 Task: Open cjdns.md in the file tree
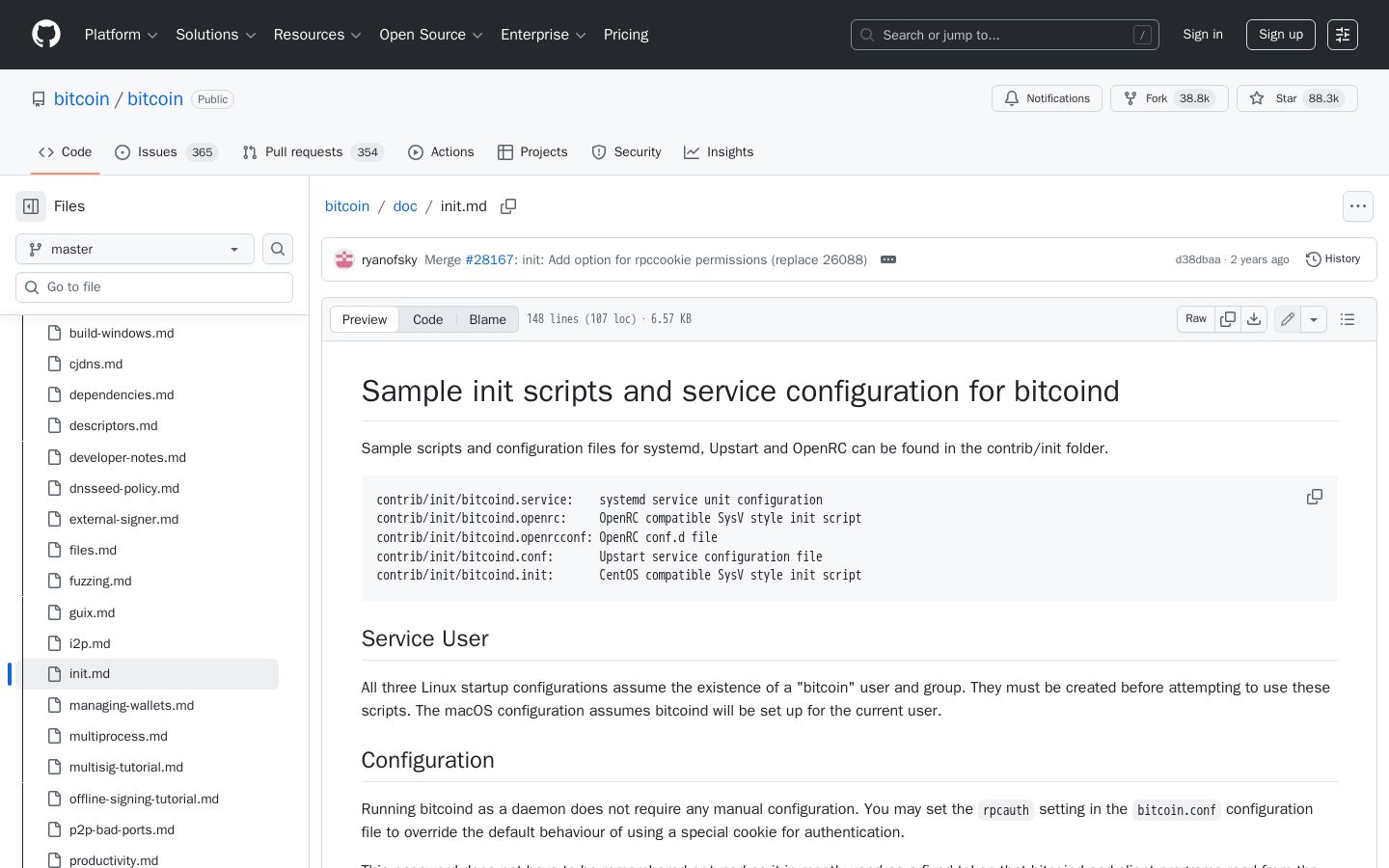click(x=95, y=364)
